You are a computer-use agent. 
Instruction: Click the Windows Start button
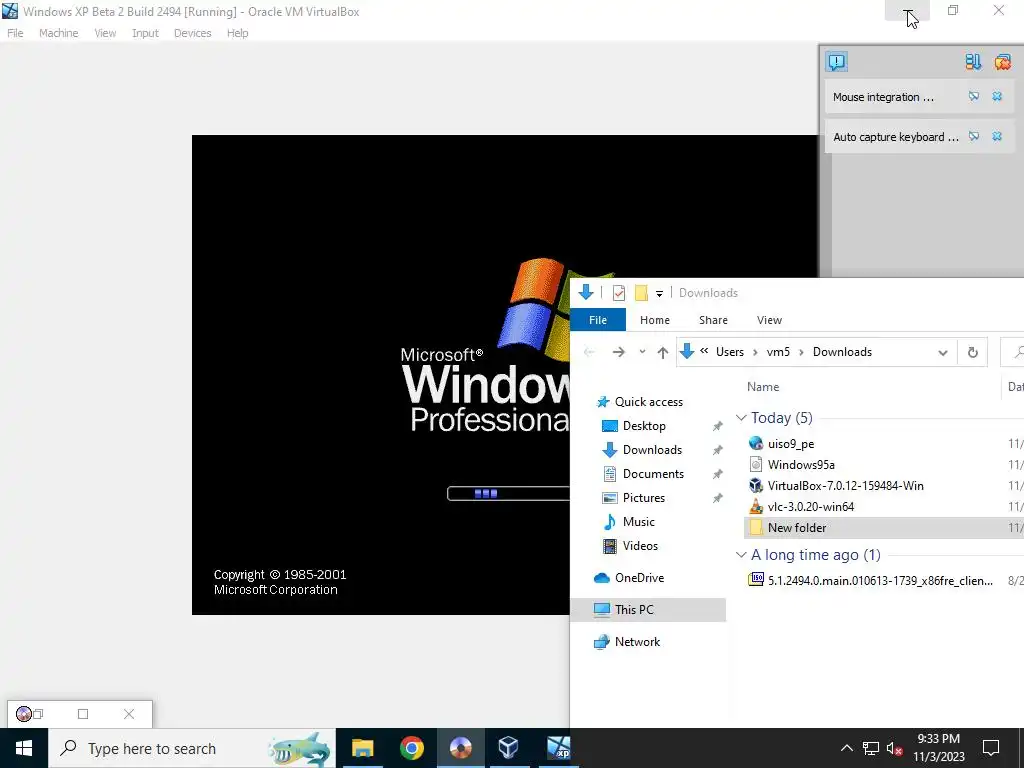(x=24, y=748)
